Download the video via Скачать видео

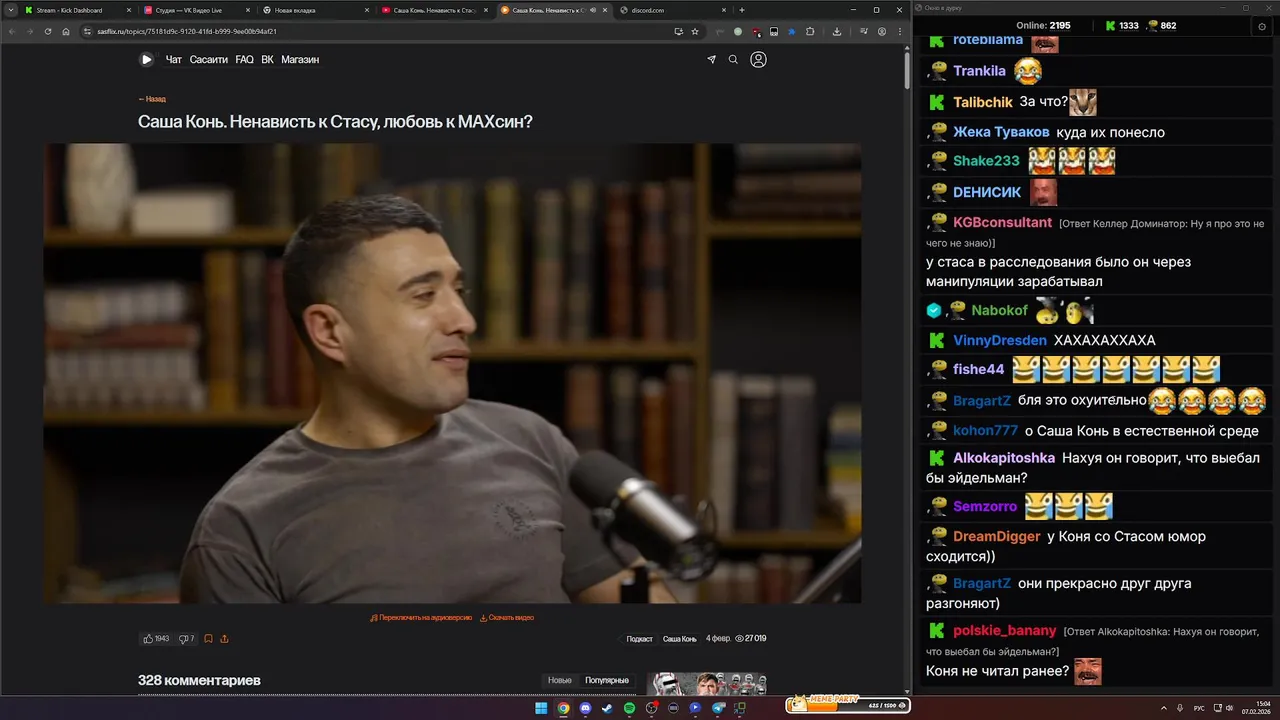507,618
